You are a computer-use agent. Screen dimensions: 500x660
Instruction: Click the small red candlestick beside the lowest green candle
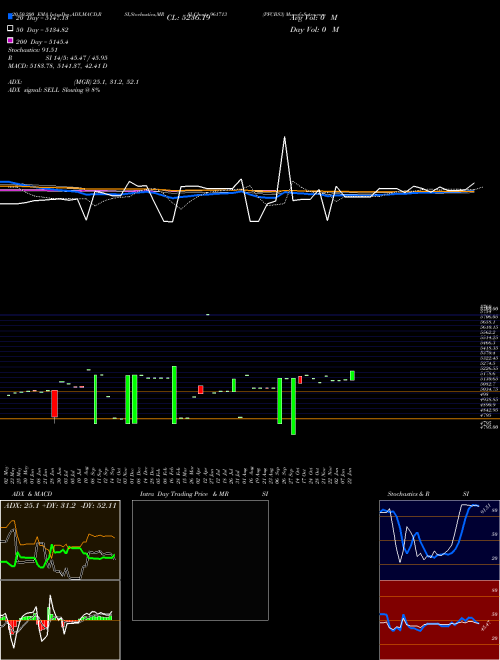coord(300,380)
